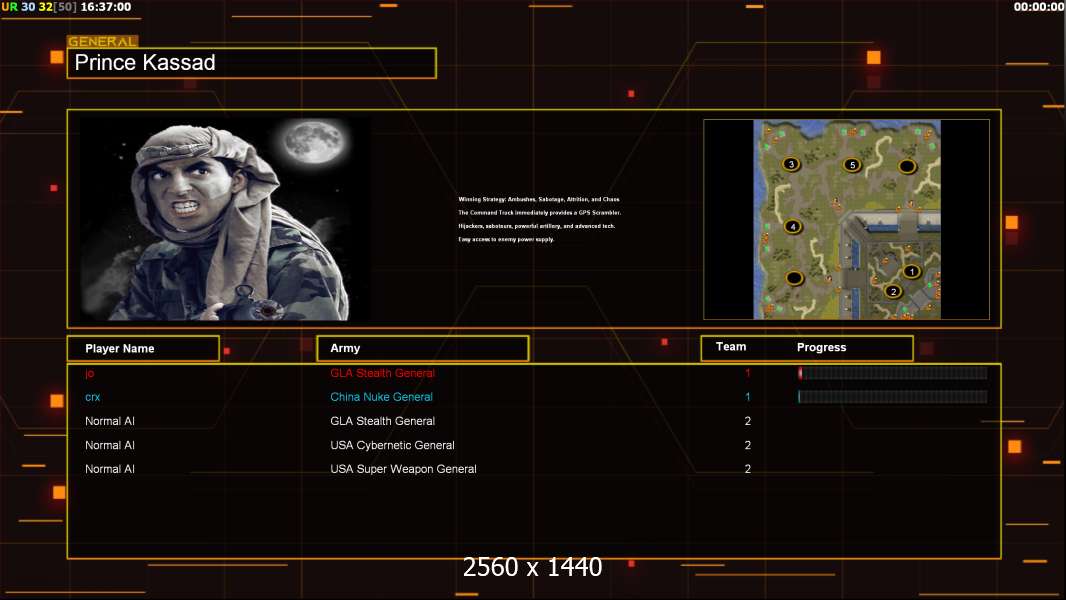Click the Team column header

pyautogui.click(x=731, y=347)
